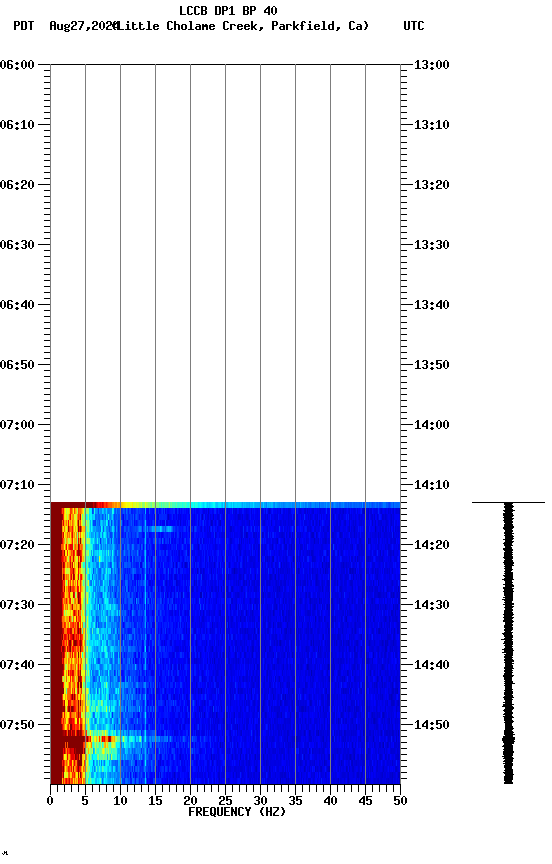Viewport: 552px width, 864px height.
Task: Click the 06:50 PDT time label
Action: [17, 365]
